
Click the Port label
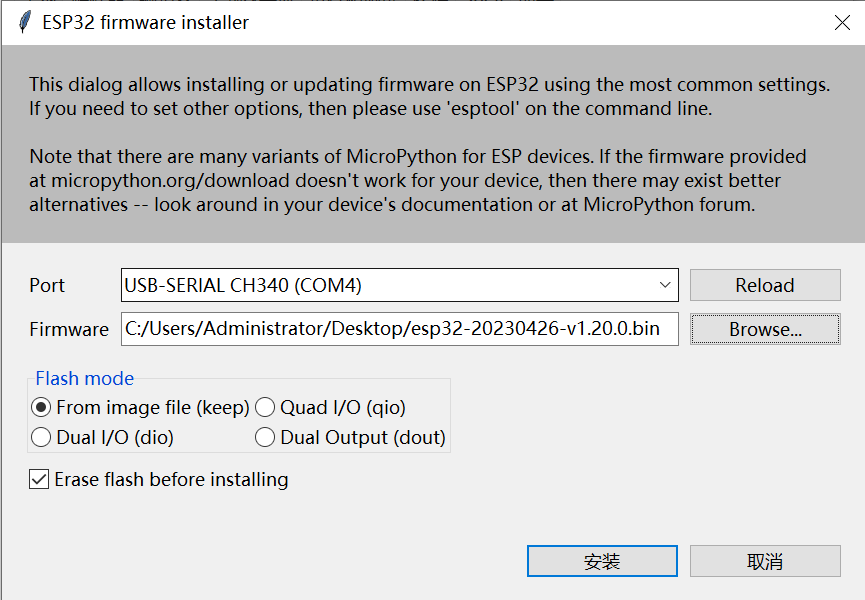(x=47, y=285)
